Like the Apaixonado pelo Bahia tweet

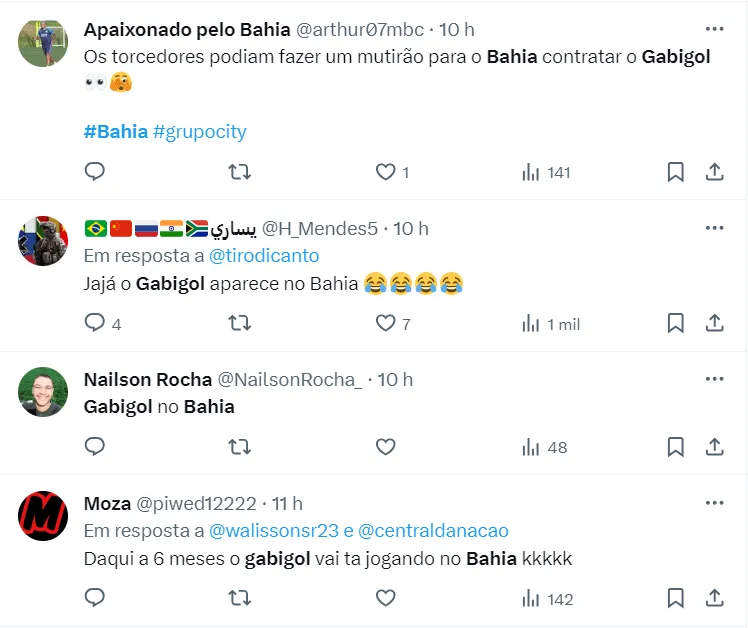386,172
